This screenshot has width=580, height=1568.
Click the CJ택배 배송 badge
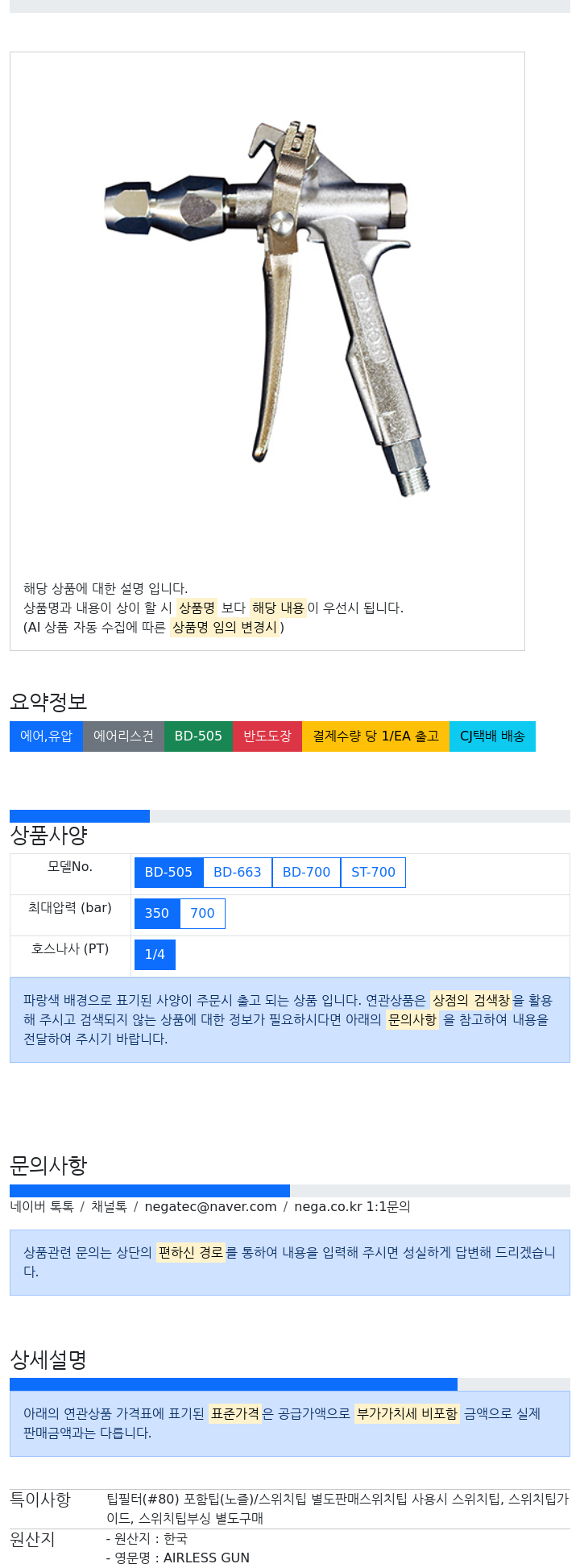[492, 736]
